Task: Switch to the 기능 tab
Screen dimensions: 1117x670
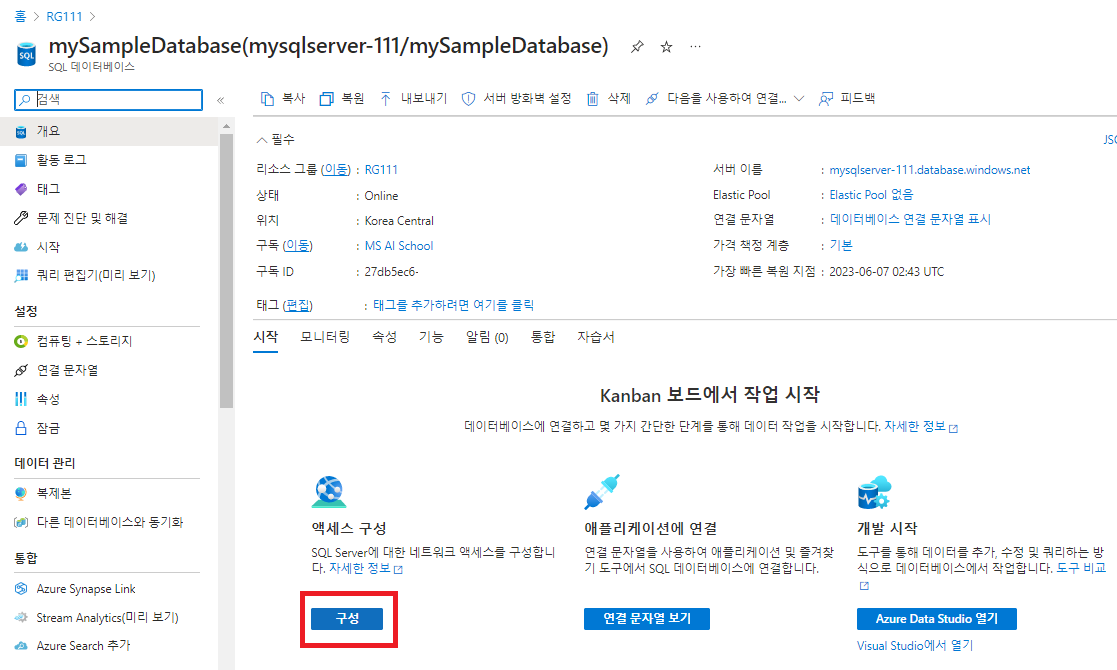Action: [x=431, y=337]
